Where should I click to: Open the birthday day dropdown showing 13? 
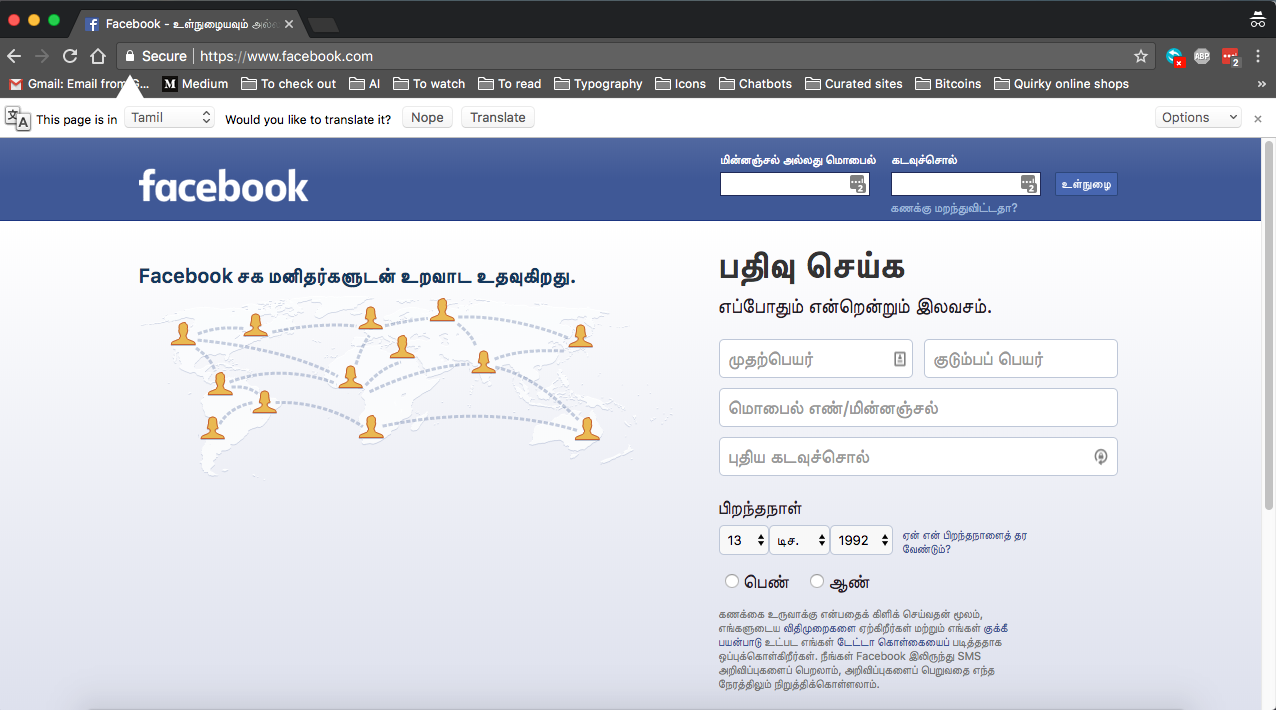pos(744,540)
